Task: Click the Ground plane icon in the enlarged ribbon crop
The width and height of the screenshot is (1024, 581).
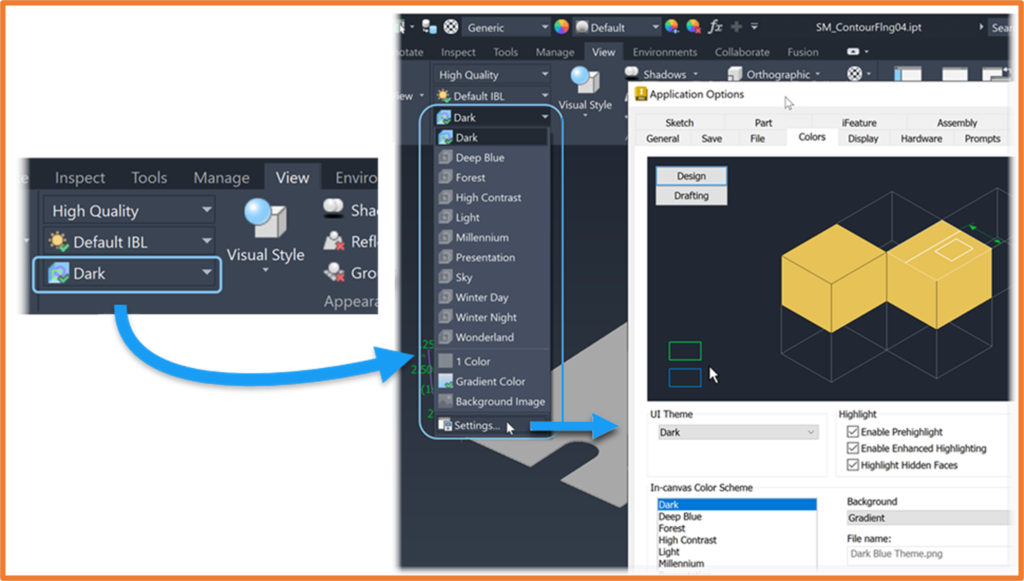Action: coord(334,272)
